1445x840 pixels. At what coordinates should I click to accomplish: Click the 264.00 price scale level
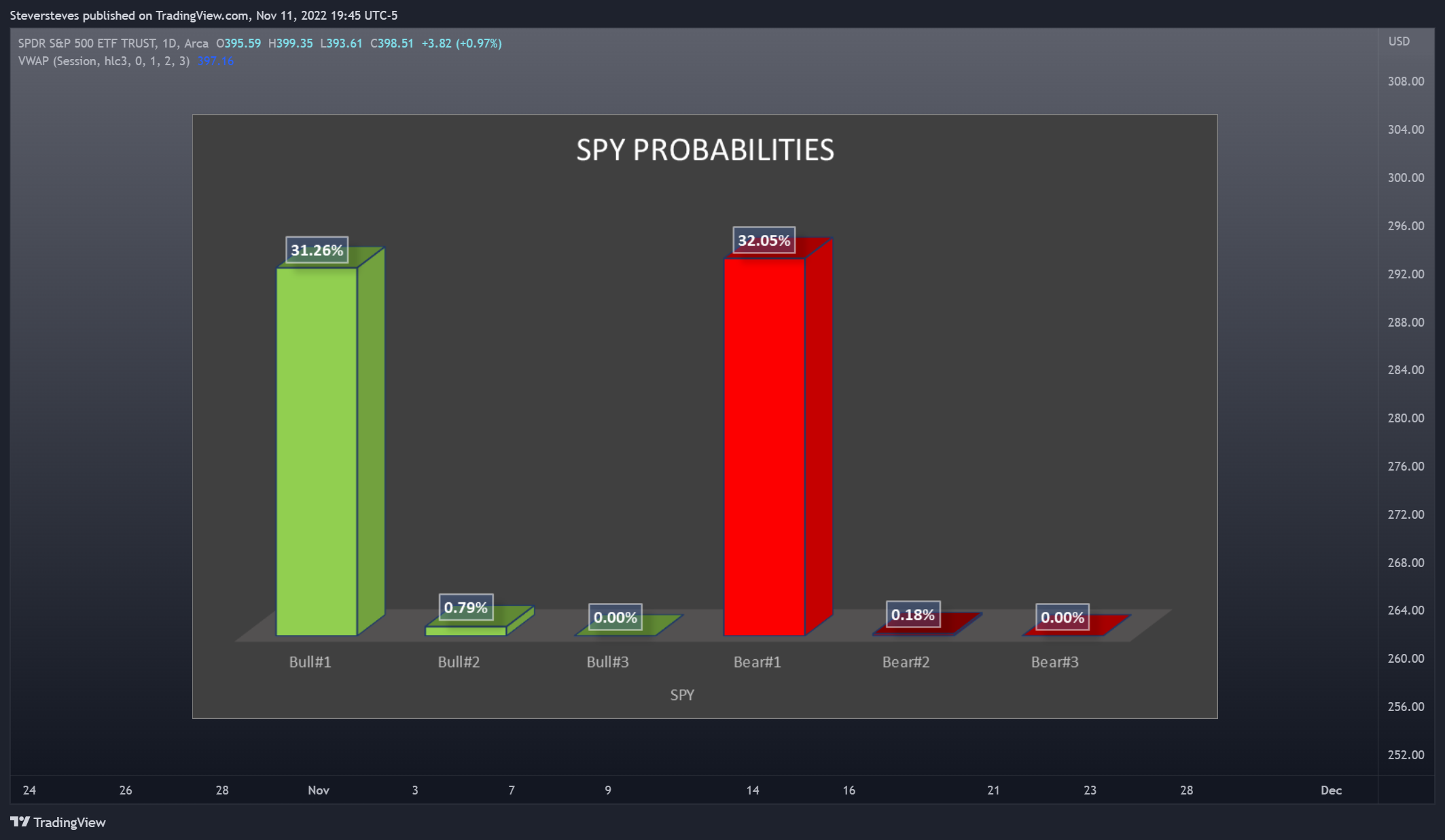click(1406, 610)
